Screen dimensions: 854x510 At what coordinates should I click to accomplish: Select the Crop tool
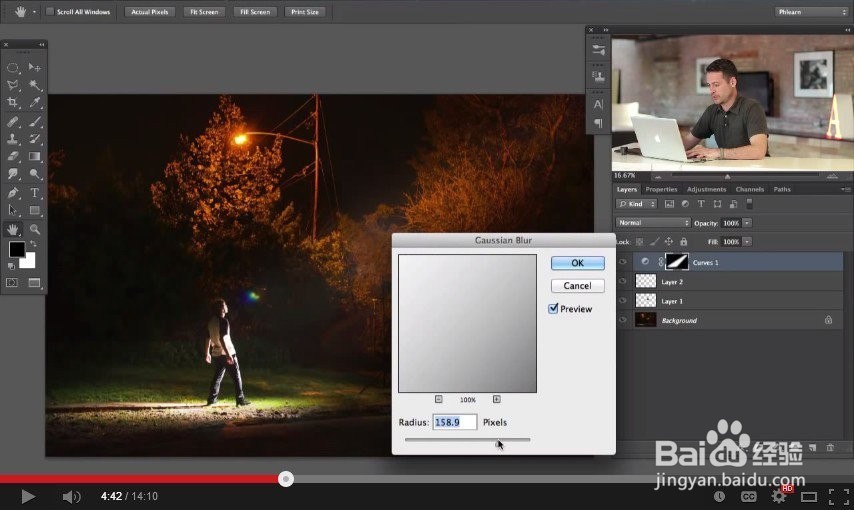[x=13, y=102]
